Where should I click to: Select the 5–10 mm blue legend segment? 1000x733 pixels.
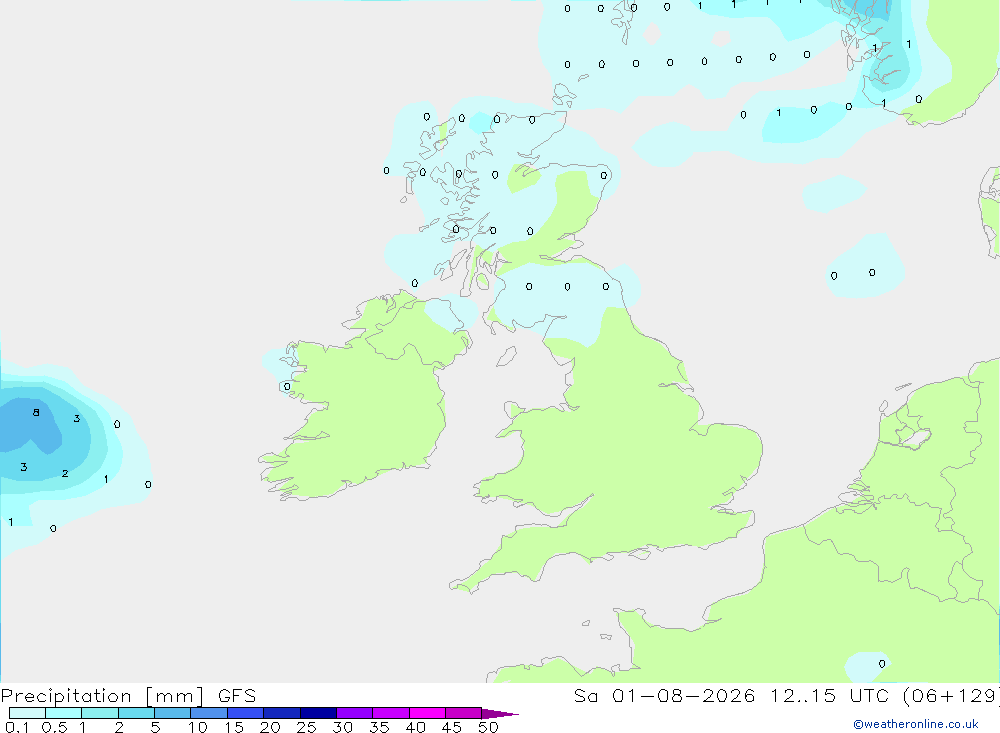point(172,713)
